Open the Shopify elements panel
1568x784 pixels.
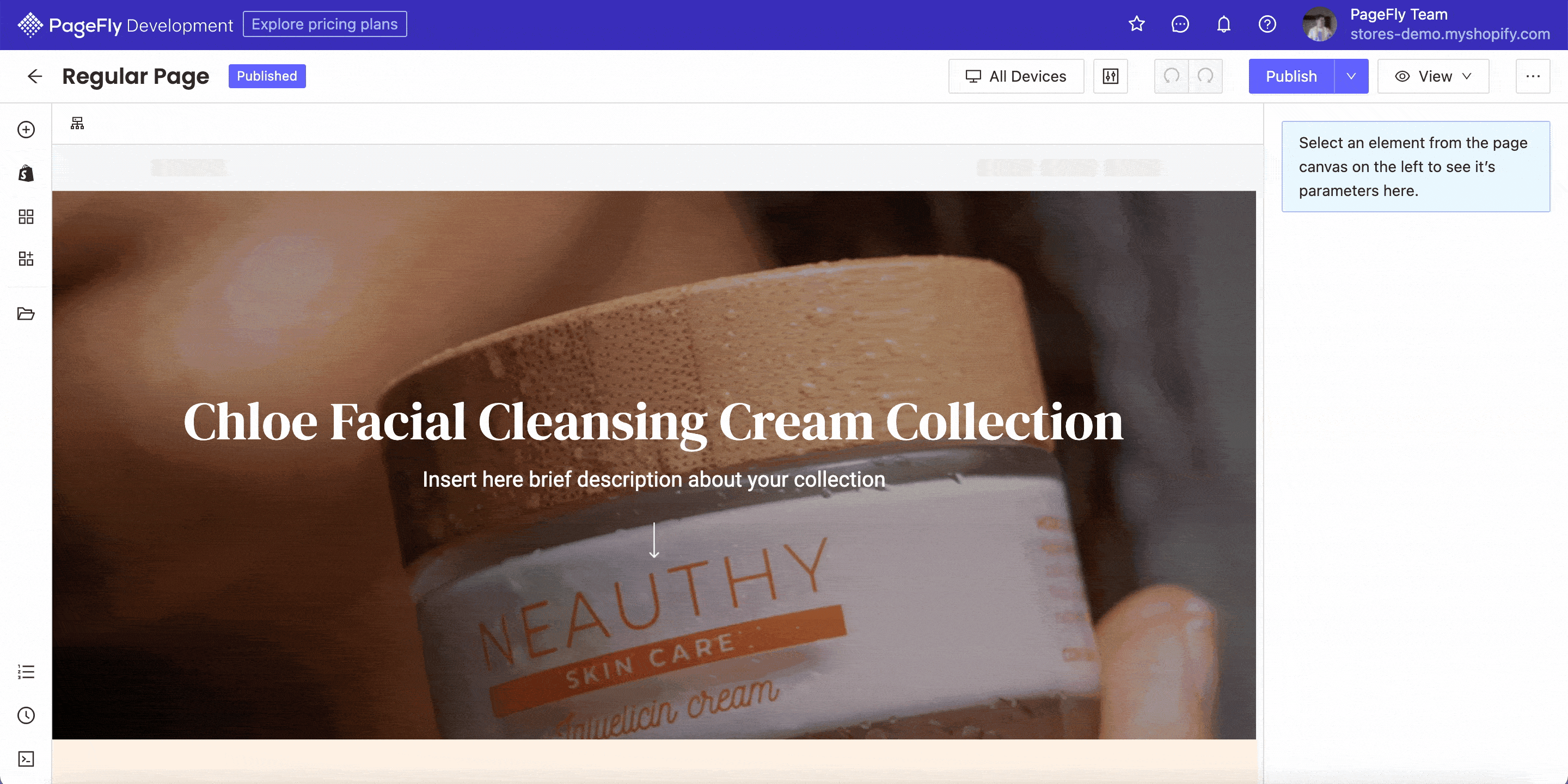(26, 174)
